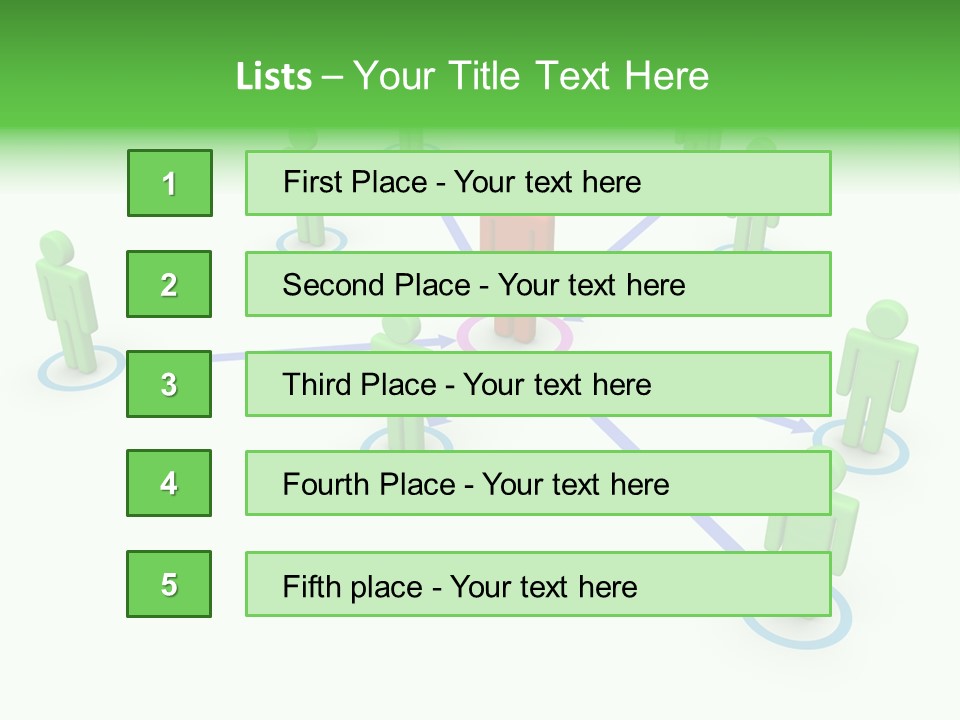Click the First Place text bar
The image size is (960, 720).
(x=538, y=183)
